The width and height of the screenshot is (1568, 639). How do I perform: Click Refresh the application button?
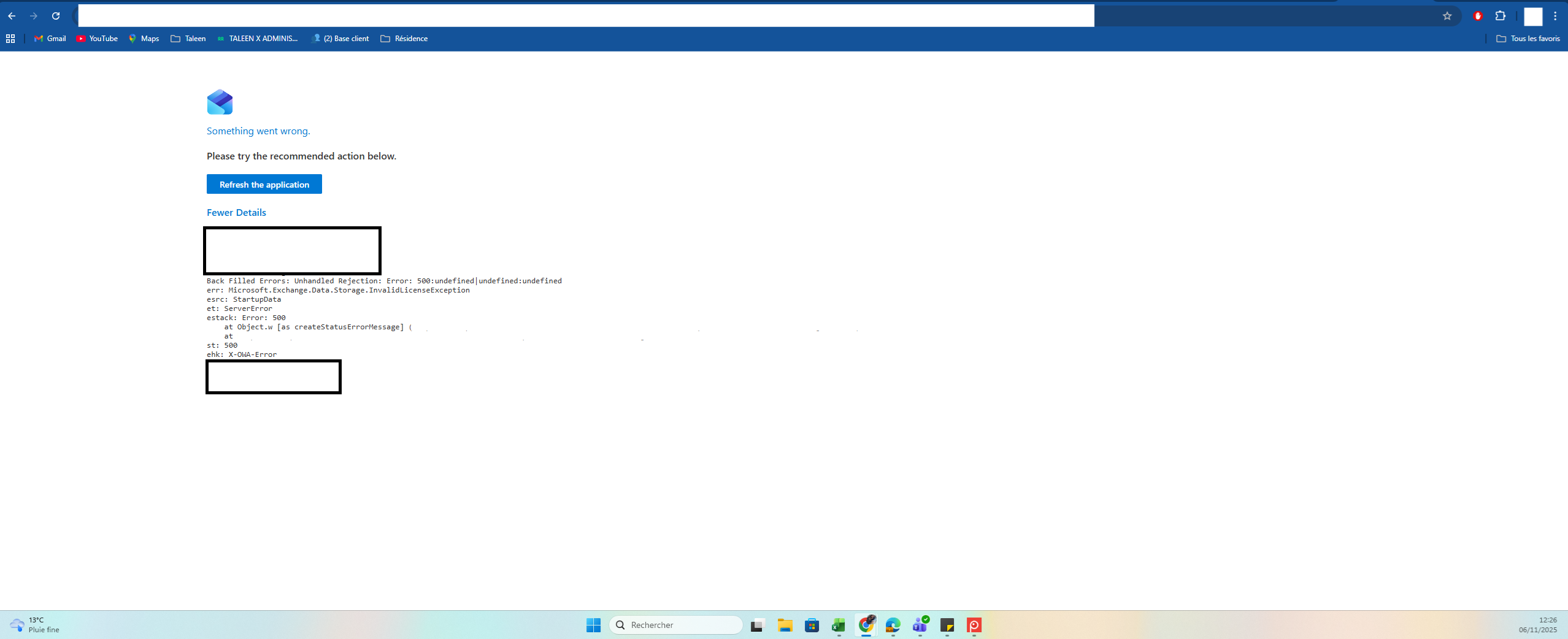tap(264, 184)
